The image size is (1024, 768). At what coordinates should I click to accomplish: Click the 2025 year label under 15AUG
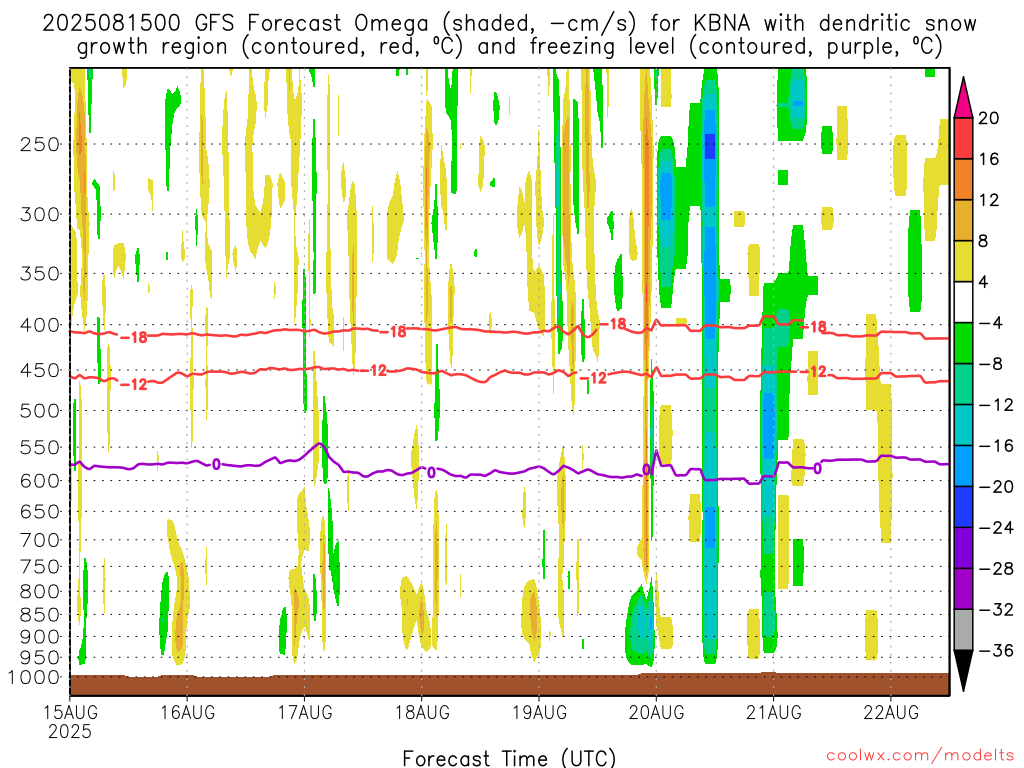(x=70, y=731)
